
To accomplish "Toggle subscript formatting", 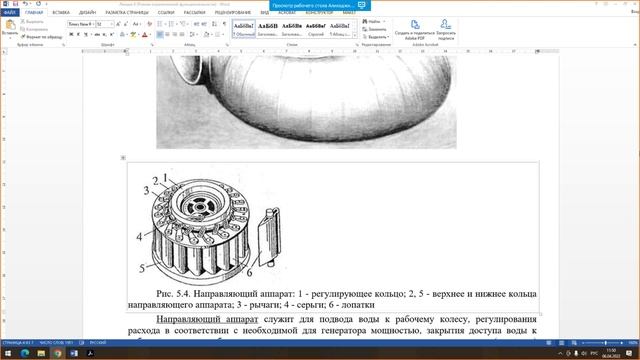I will [104, 35].
